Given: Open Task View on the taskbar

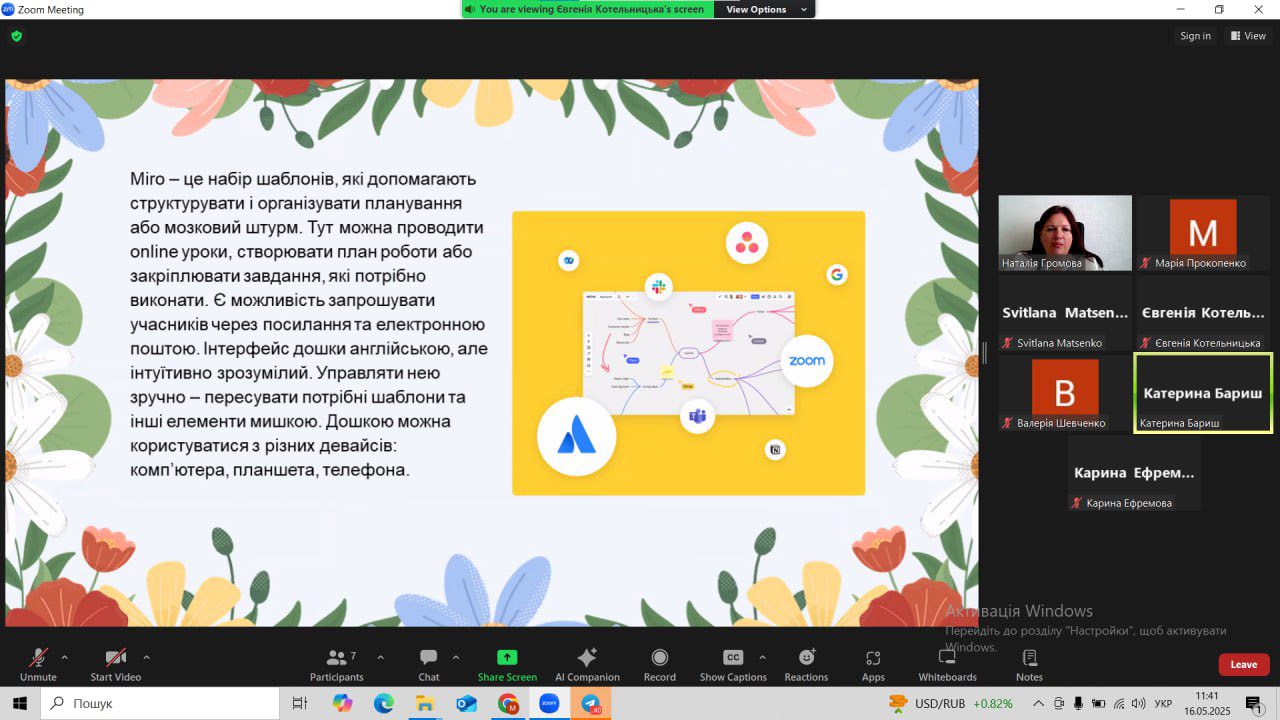Looking at the screenshot, I should [299, 703].
